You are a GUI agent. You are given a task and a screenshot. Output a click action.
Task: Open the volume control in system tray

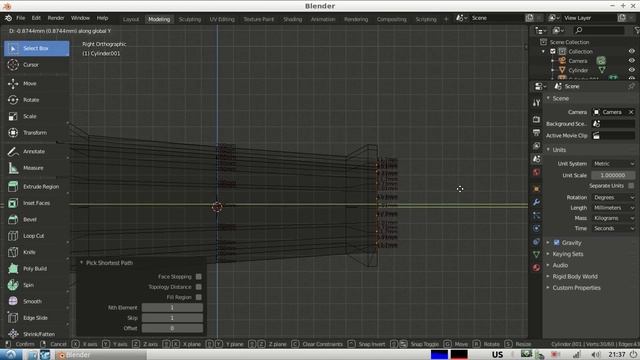coord(596,355)
